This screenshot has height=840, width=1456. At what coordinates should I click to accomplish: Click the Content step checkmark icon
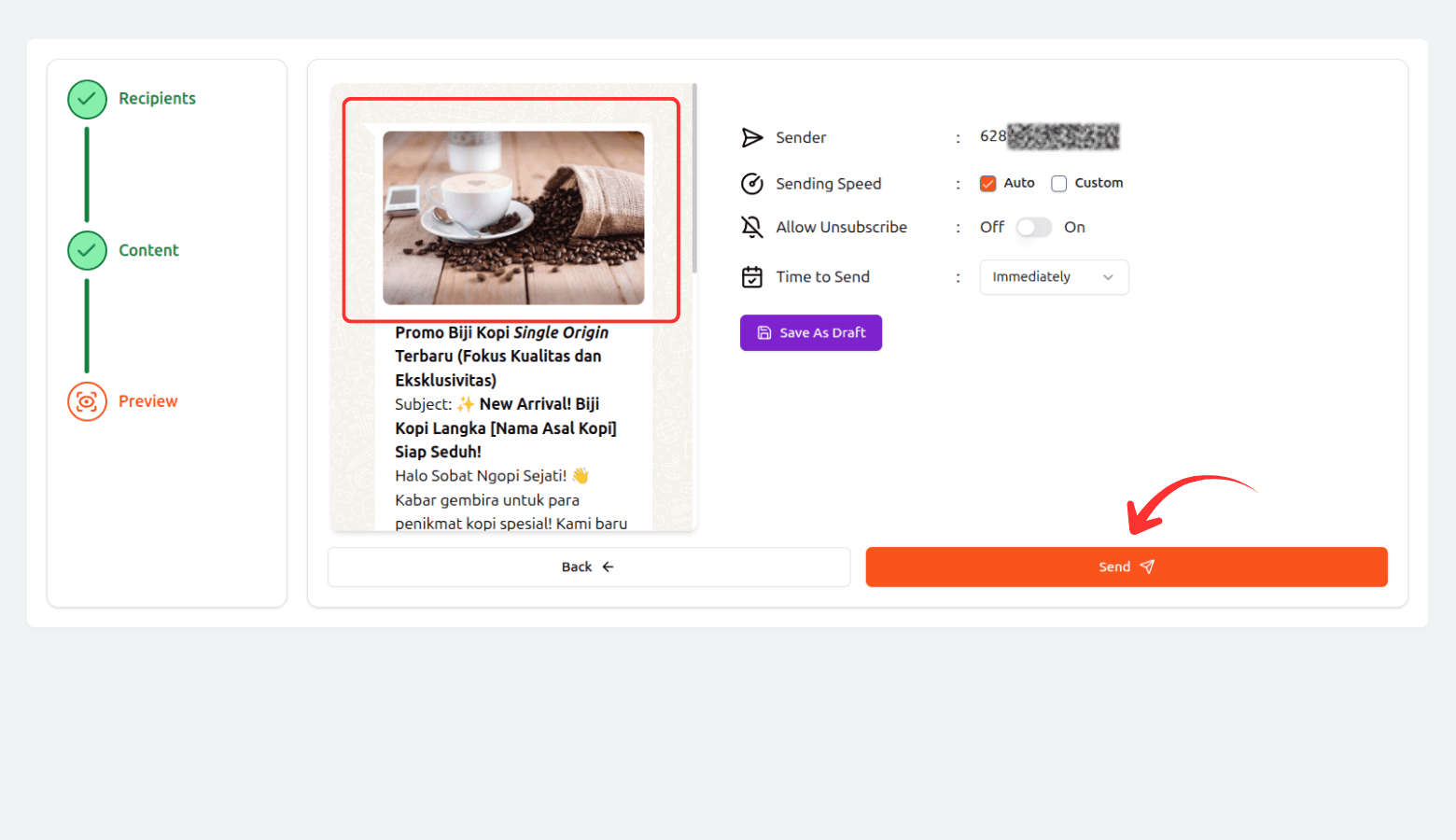tap(87, 250)
